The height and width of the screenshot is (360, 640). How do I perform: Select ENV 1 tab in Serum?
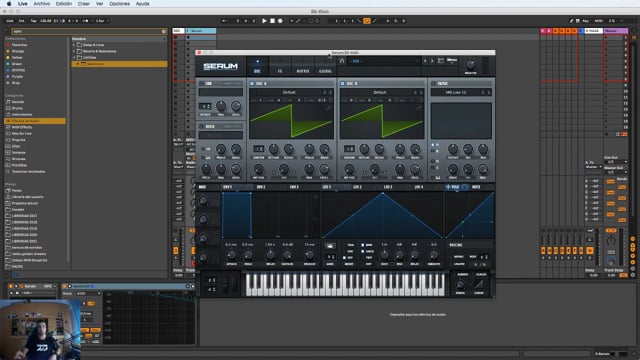pyautogui.click(x=228, y=187)
